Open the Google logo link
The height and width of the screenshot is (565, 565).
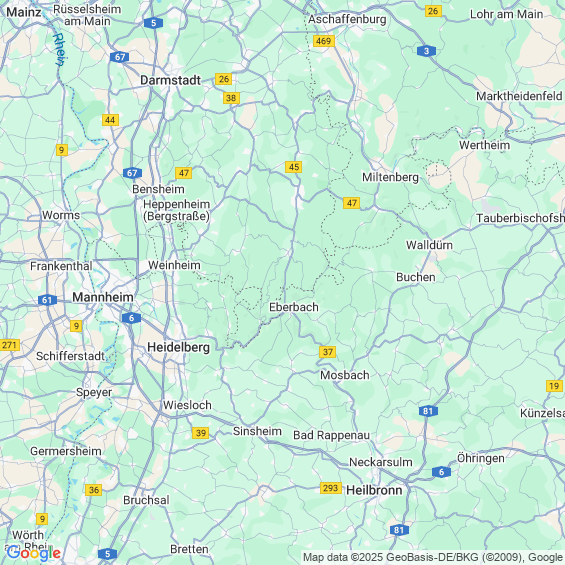point(34,553)
